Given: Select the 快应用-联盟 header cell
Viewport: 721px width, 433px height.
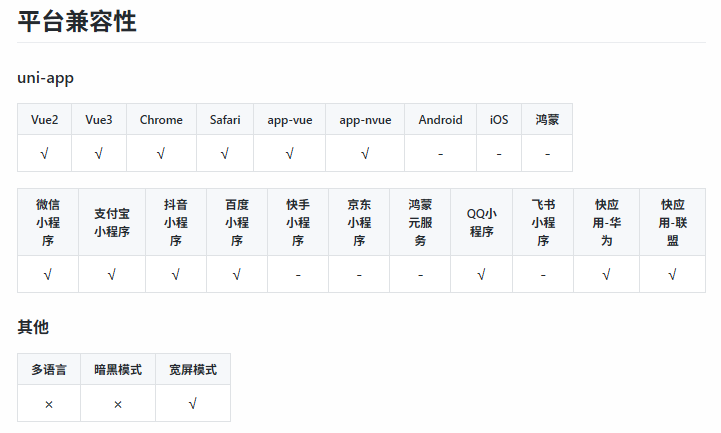Looking at the screenshot, I should [x=673, y=222].
